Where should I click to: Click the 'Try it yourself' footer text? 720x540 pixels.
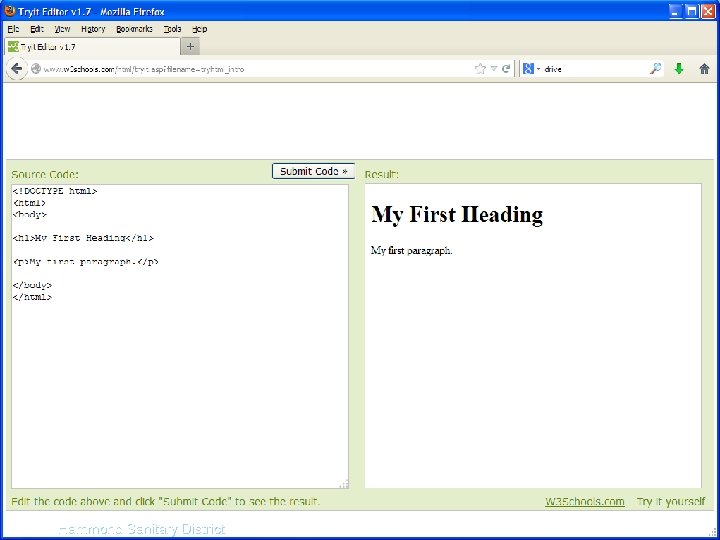pos(671,501)
